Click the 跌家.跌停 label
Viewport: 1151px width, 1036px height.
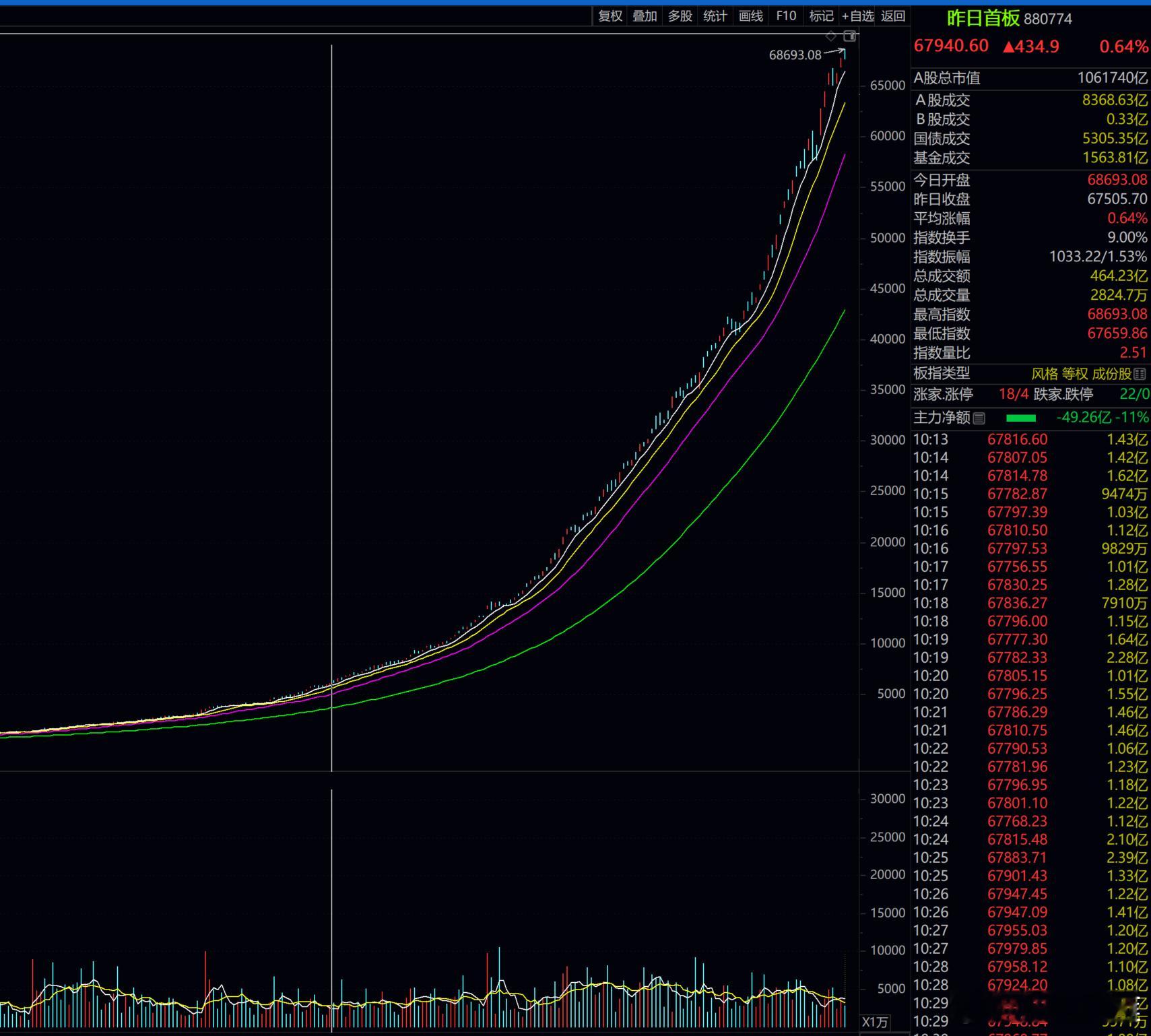click(1063, 395)
